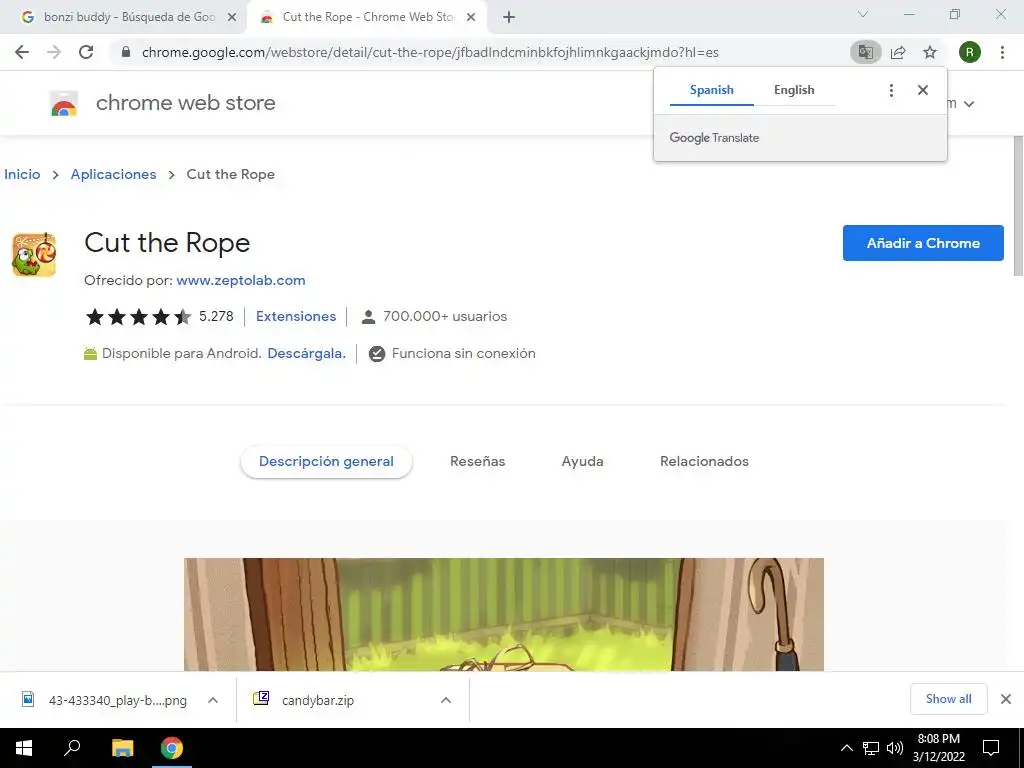Click the candybar.zip file icon
1024x768 pixels.
(x=261, y=699)
